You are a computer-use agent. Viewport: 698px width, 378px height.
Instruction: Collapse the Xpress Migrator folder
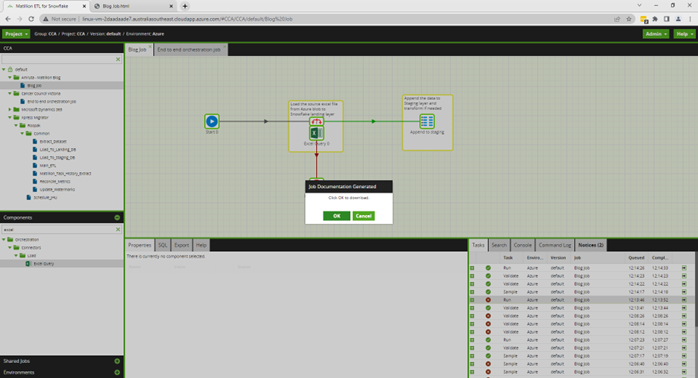click(x=10, y=118)
